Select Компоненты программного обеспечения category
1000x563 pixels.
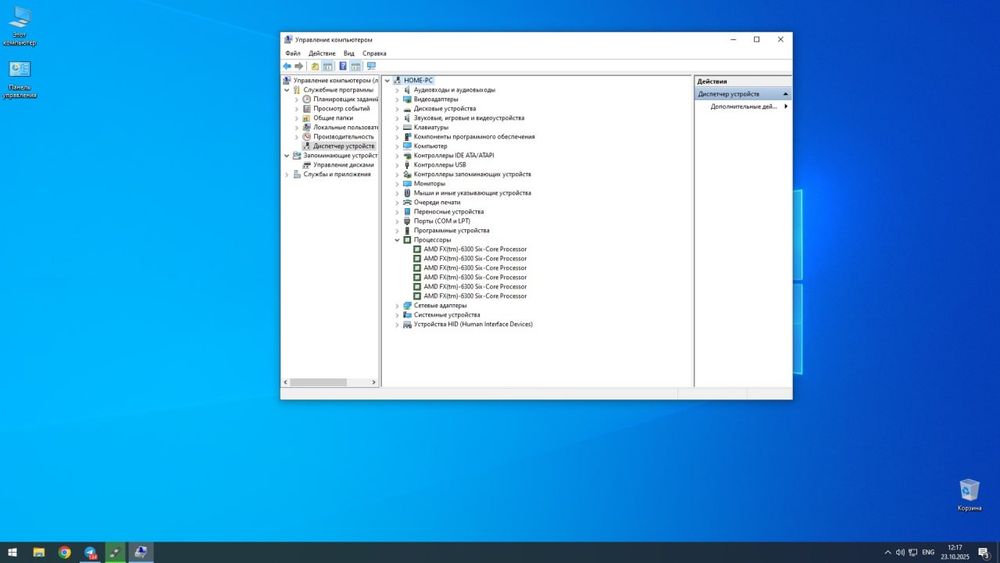[474, 136]
